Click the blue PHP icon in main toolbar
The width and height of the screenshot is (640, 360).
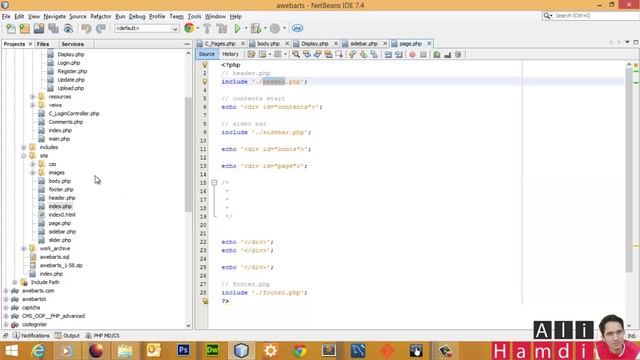pyautogui.click(x=297, y=29)
